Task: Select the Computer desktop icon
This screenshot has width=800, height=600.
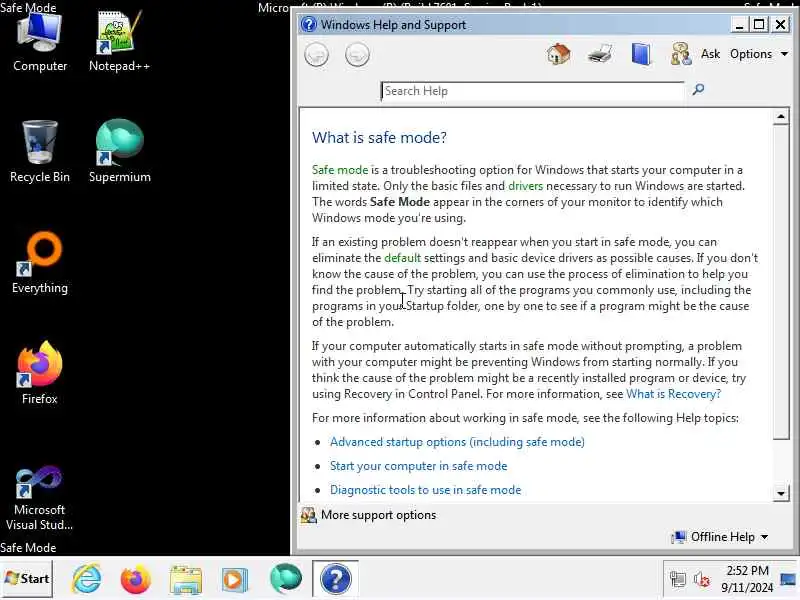Action: pos(40,42)
